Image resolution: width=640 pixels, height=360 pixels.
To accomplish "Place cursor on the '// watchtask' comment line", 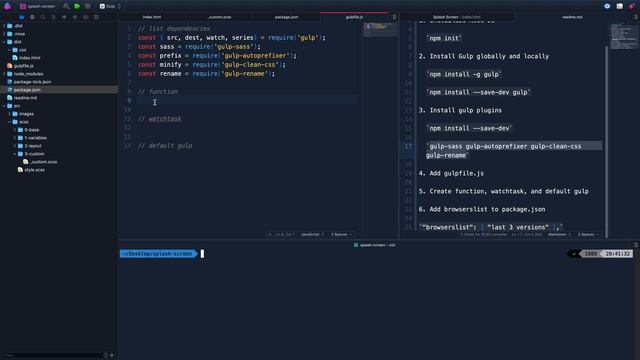I will [x=160, y=119].
